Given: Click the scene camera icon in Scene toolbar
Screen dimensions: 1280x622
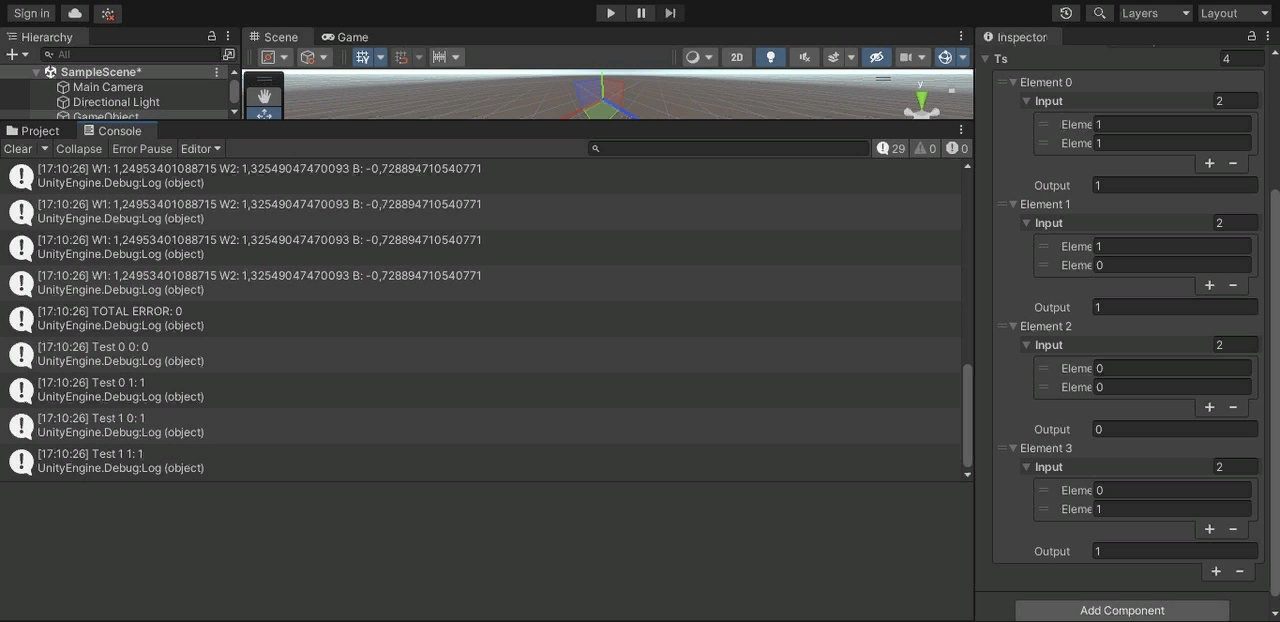Looking at the screenshot, I should [x=907, y=57].
